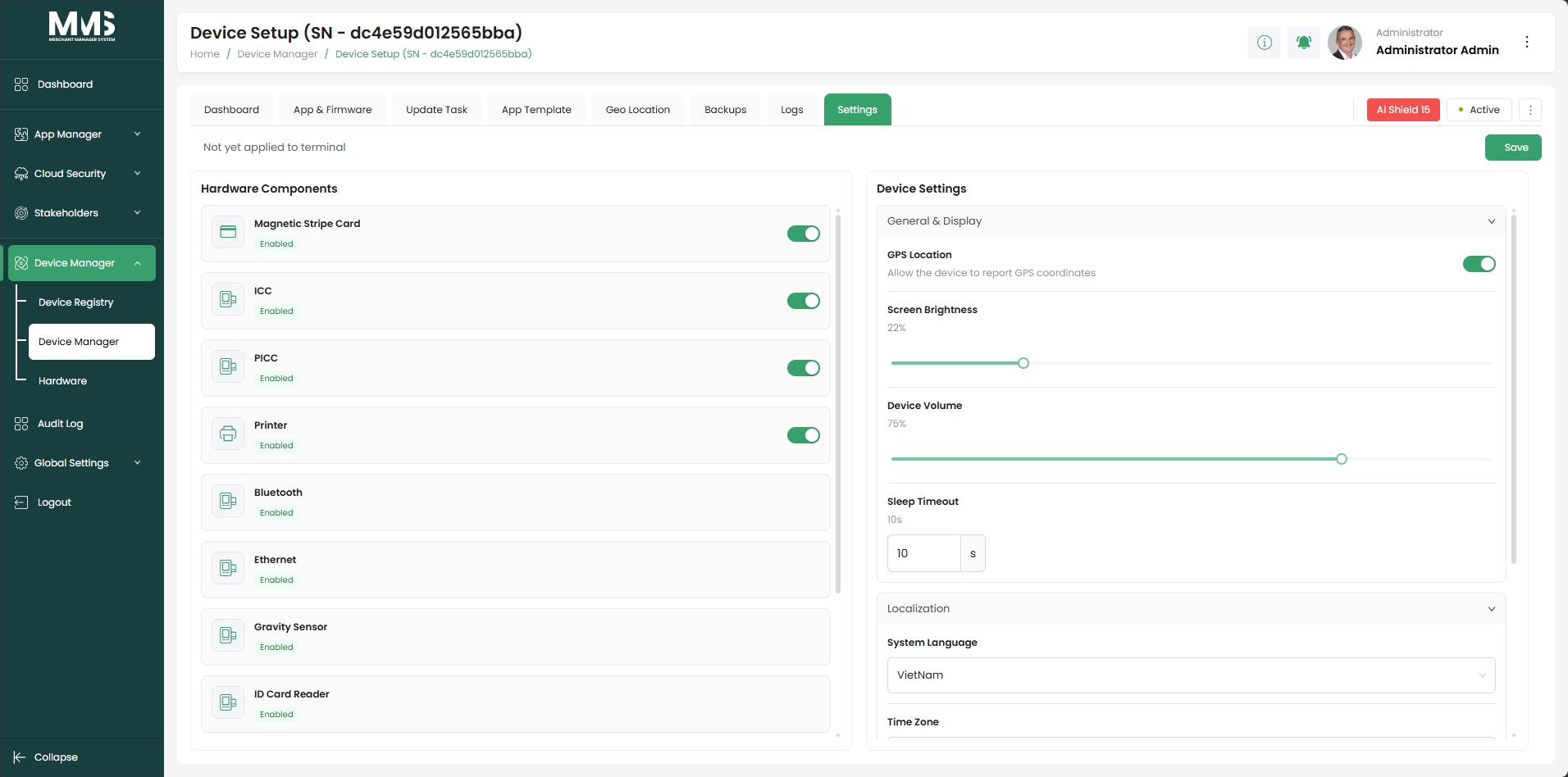Image resolution: width=1568 pixels, height=777 pixels.
Task: Click the Gravity Sensor component icon
Action: tap(228, 635)
